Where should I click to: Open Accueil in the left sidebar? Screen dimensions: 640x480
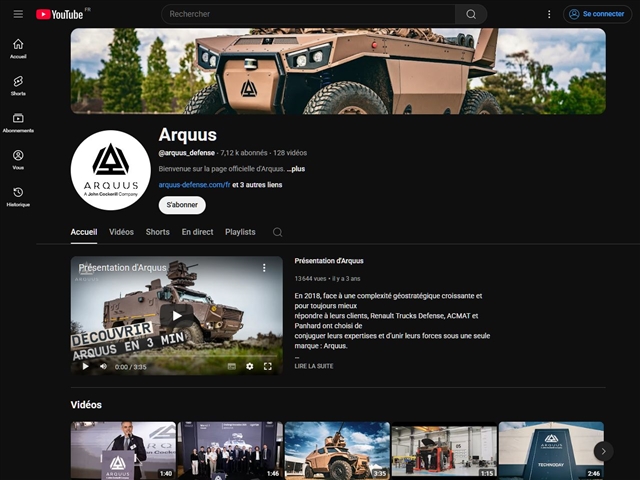tap(18, 49)
